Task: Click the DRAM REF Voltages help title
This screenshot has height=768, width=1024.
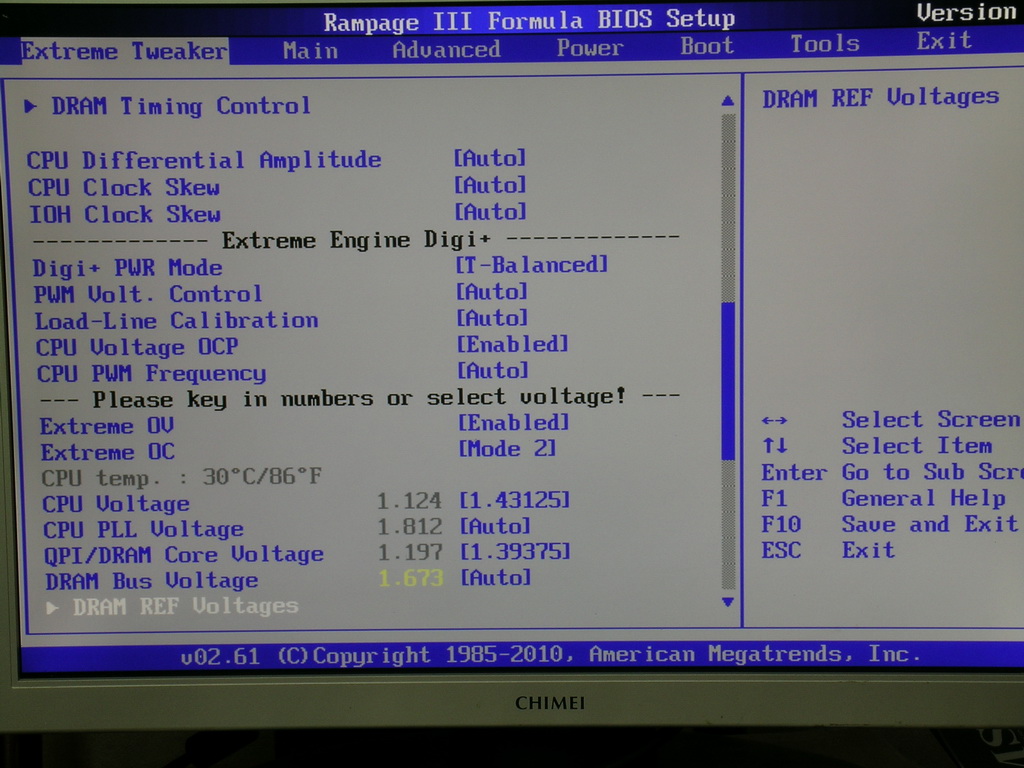Action: [x=881, y=98]
